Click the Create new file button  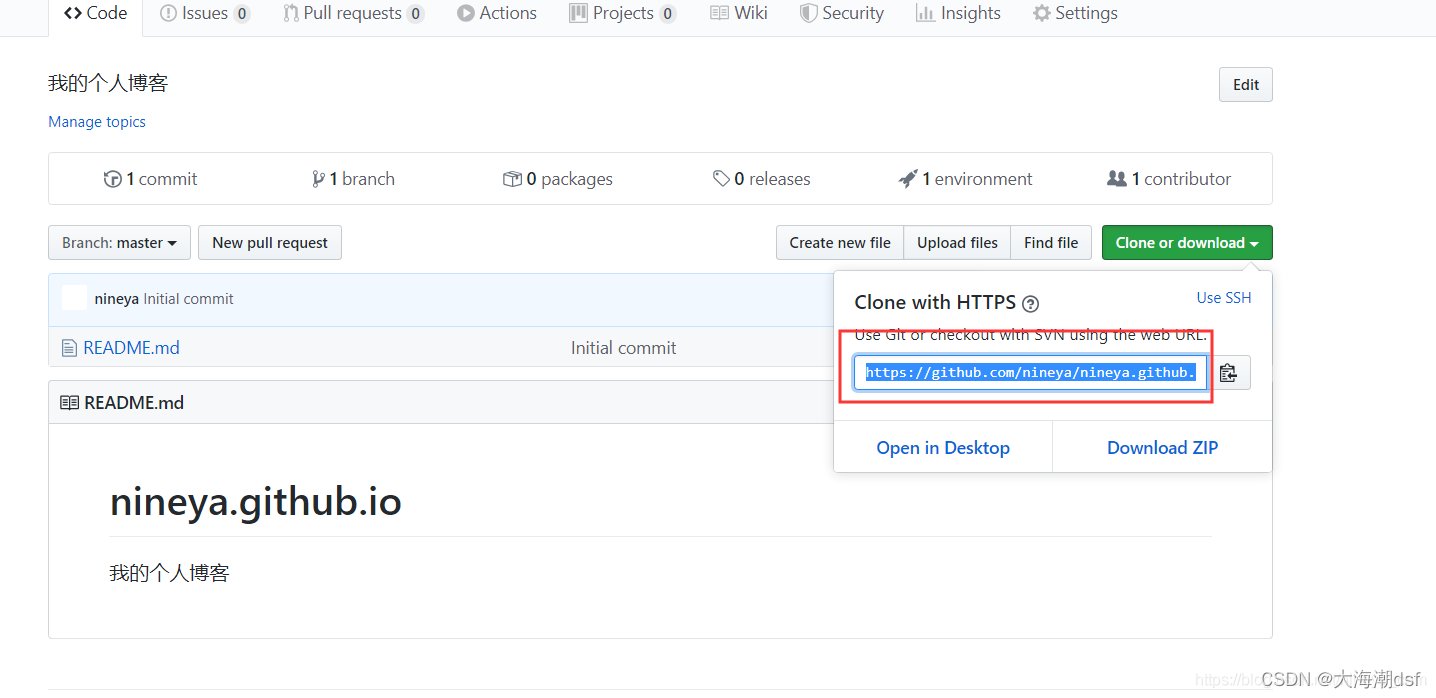(x=840, y=243)
